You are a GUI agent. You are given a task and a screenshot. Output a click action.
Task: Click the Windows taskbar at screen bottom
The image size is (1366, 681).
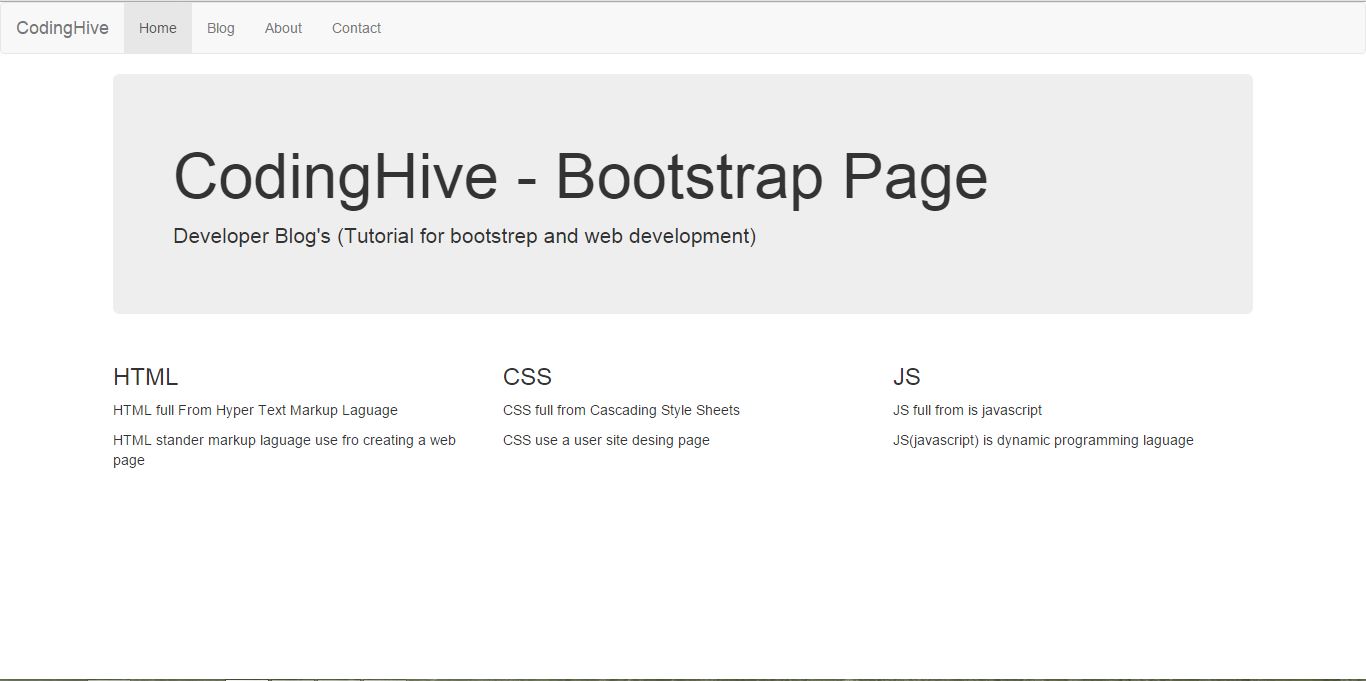(x=683, y=677)
